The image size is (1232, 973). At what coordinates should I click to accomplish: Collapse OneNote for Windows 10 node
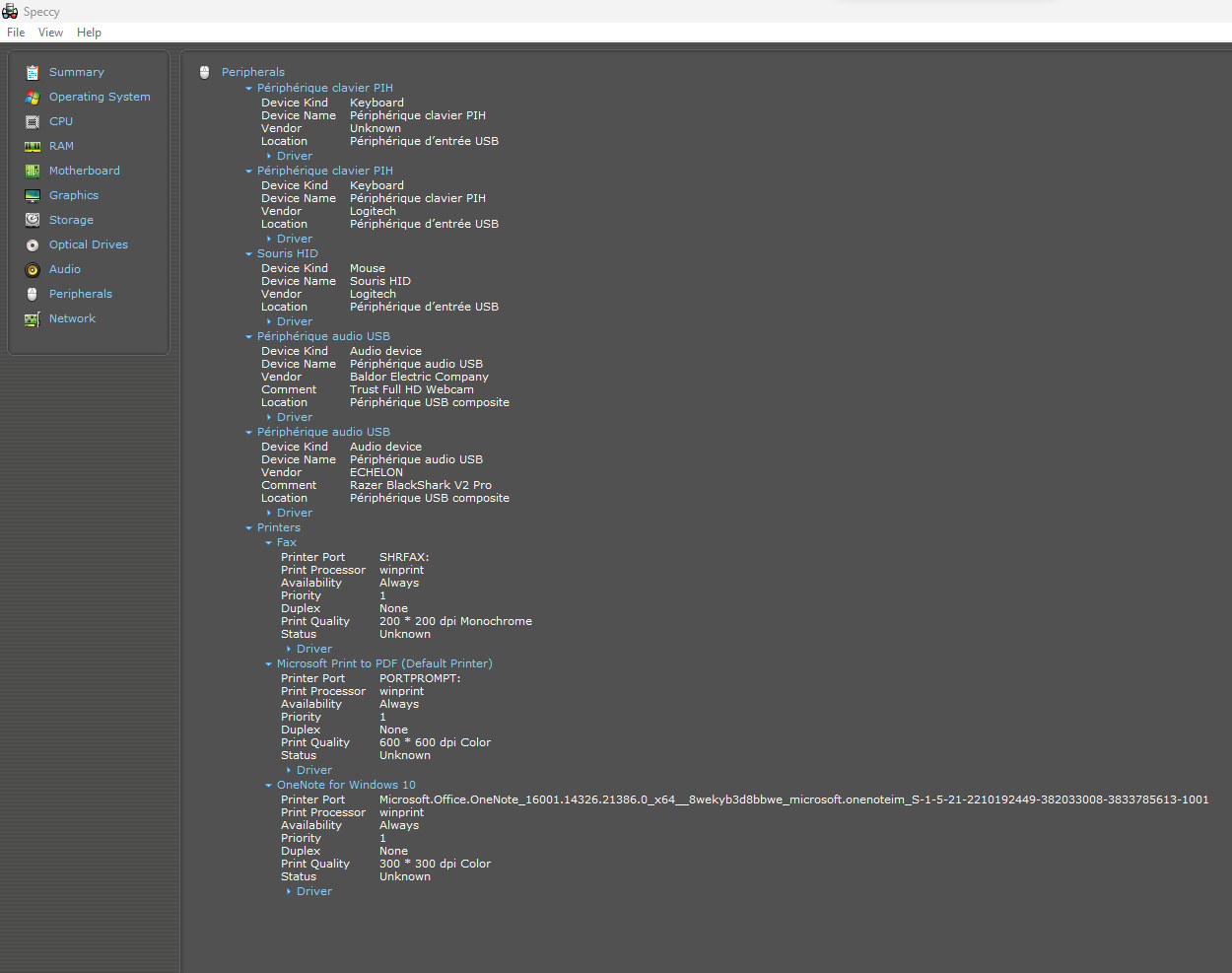click(269, 785)
